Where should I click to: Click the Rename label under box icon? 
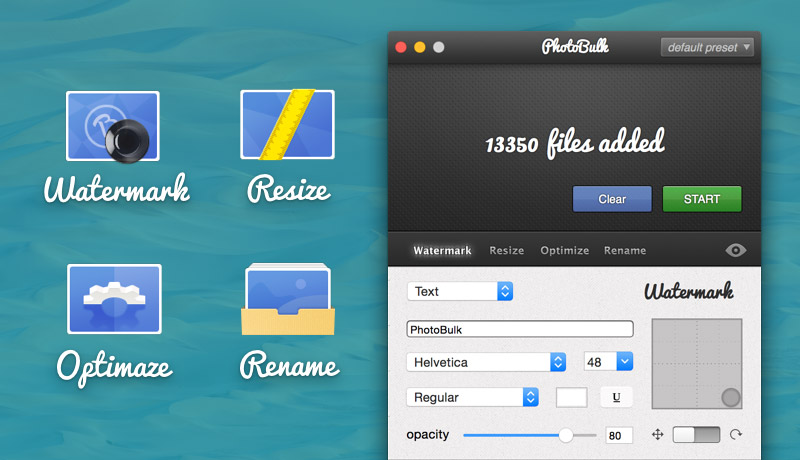click(x=289, y=365)
